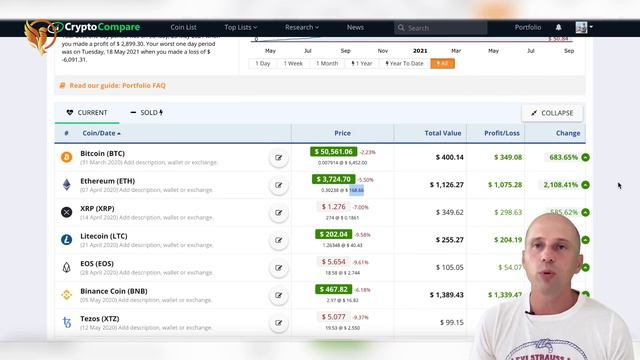This screenshot has width=640, height=360.
Task: Expand the Research menu
Action: coord(302,27)
